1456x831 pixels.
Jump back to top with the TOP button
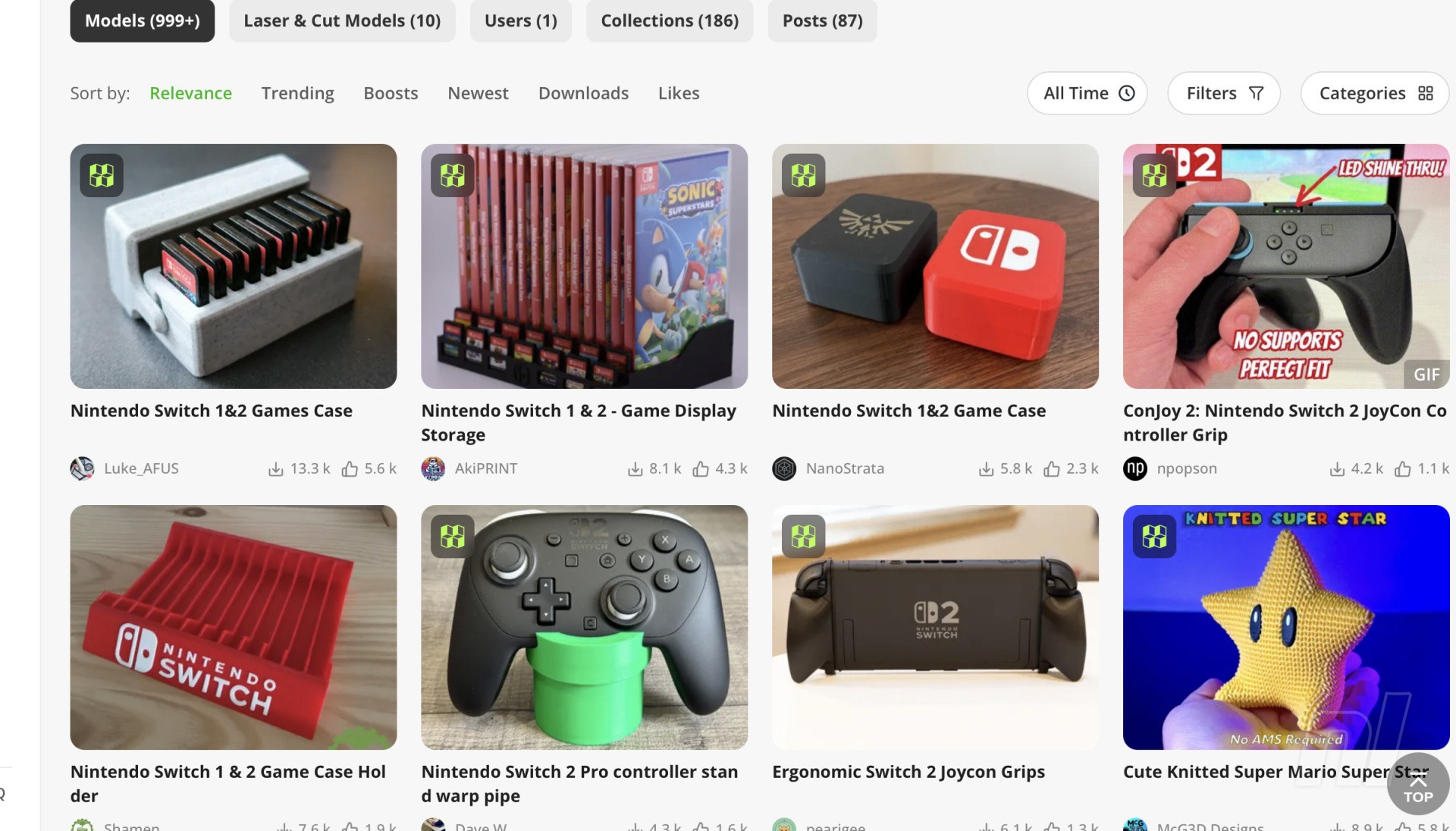1418,784
